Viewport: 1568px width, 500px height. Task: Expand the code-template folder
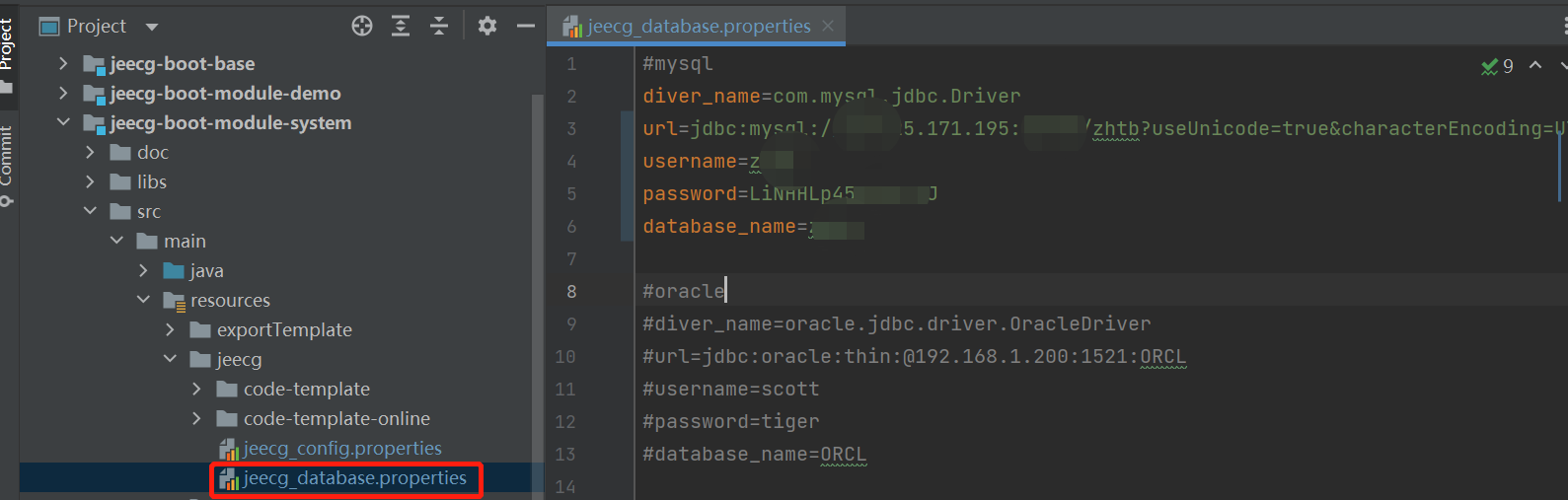(196, 390)
